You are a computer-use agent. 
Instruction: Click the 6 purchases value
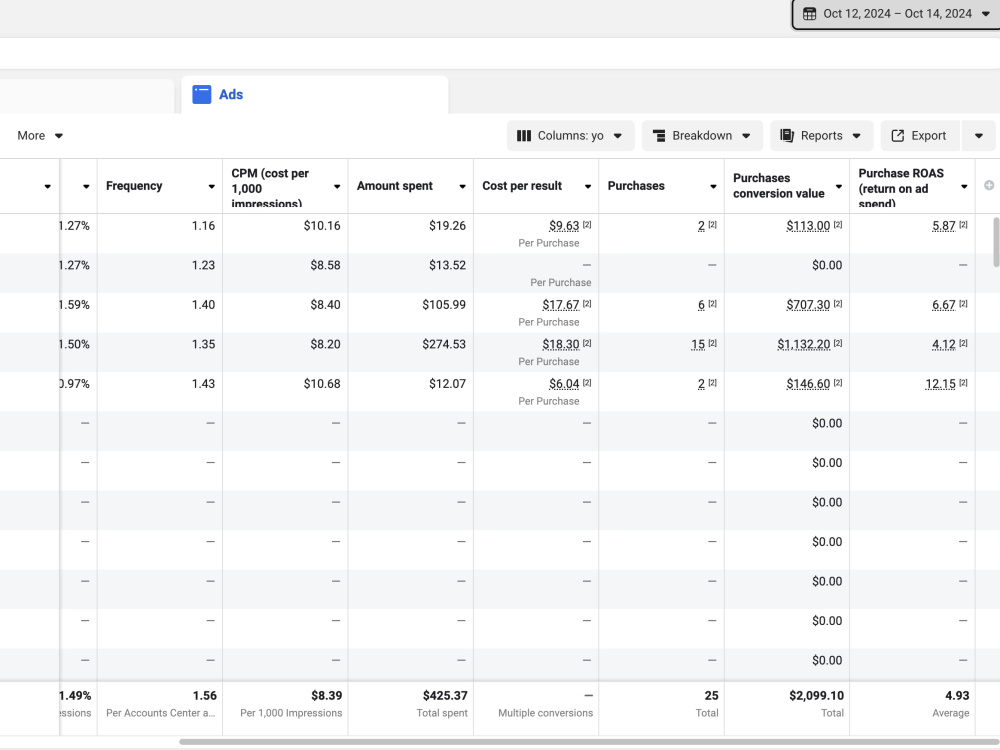point(701,305)
